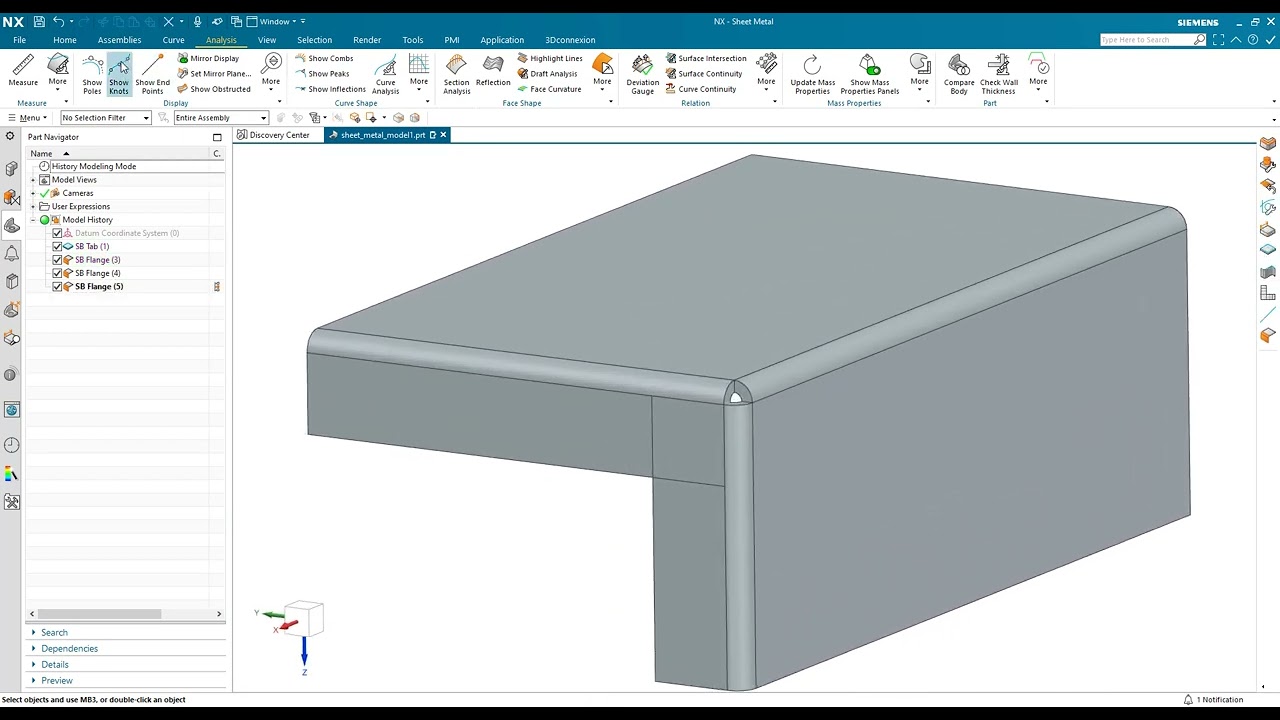Open the Notification bell in the sidebar

tap(12, 254)
